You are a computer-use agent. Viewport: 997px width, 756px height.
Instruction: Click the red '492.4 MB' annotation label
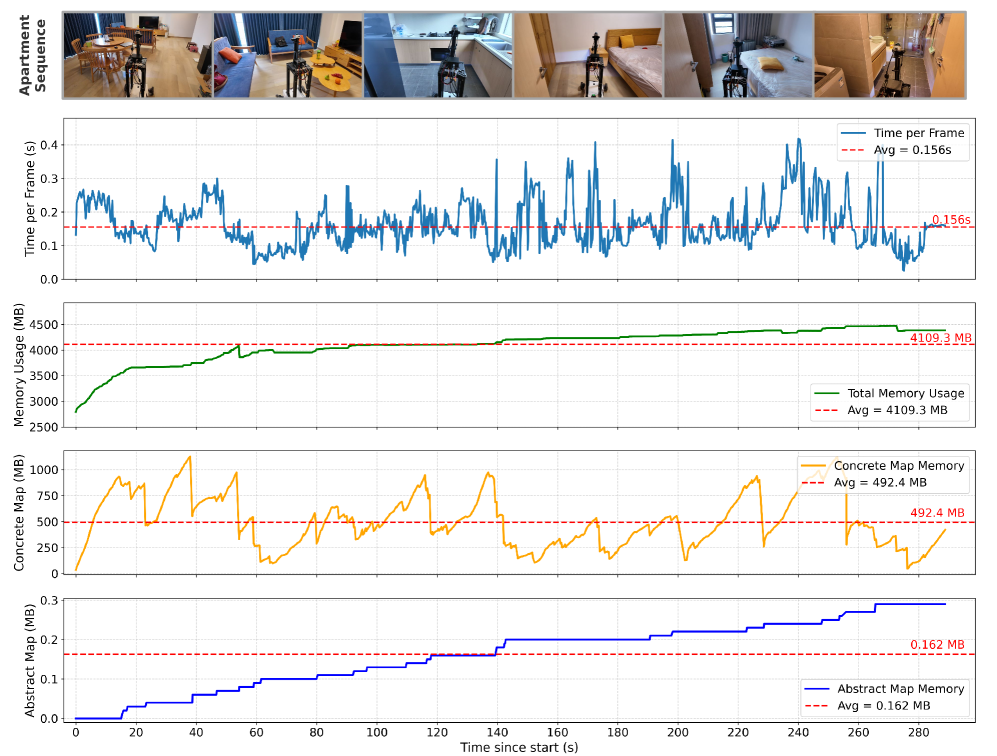(937, 513)
